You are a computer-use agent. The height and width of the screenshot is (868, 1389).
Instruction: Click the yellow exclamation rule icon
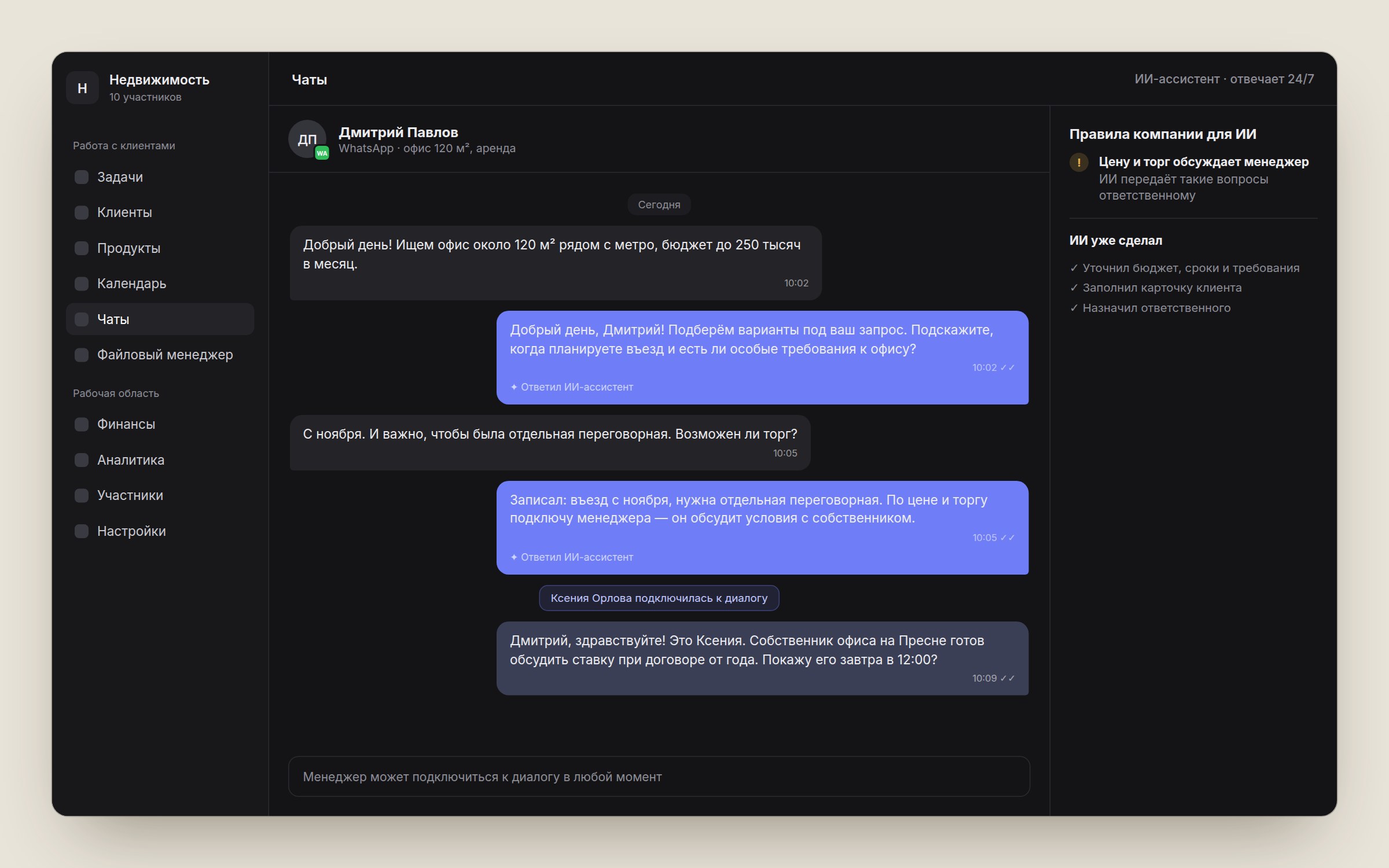pyautogui.click(x=1079, y=163)
